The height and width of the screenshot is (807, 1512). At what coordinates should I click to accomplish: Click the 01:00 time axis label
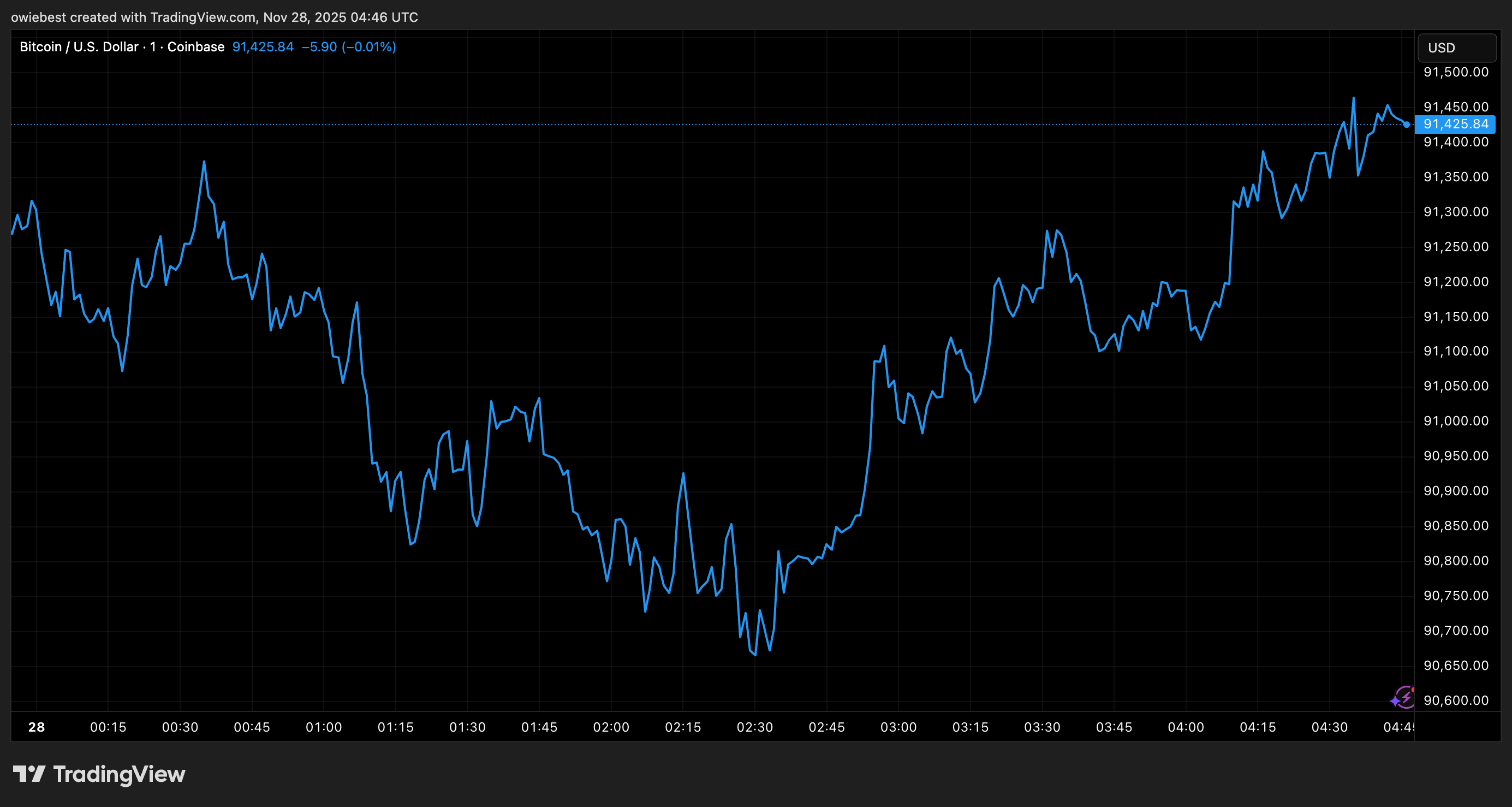click(323, 727)
